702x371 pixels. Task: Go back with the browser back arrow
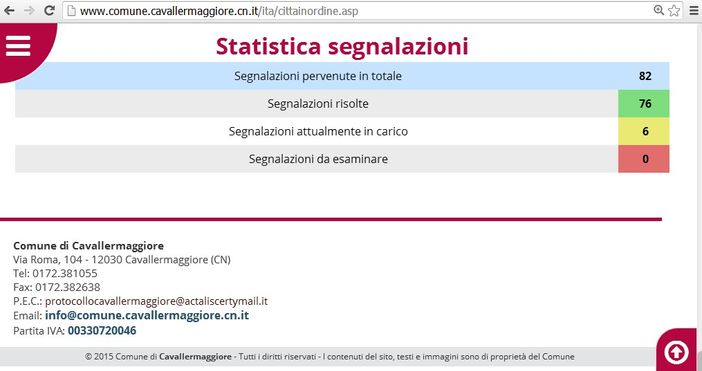pyautogui.click(x=9, y=11)
